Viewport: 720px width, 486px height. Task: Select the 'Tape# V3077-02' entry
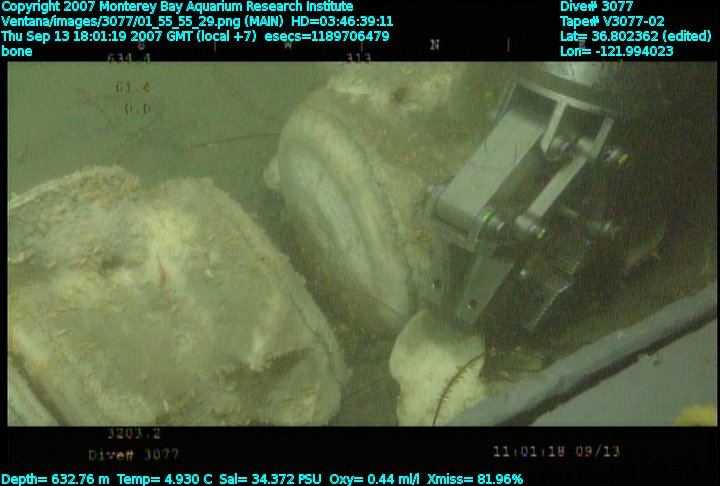pyautogui.click(x=612, y=21)
